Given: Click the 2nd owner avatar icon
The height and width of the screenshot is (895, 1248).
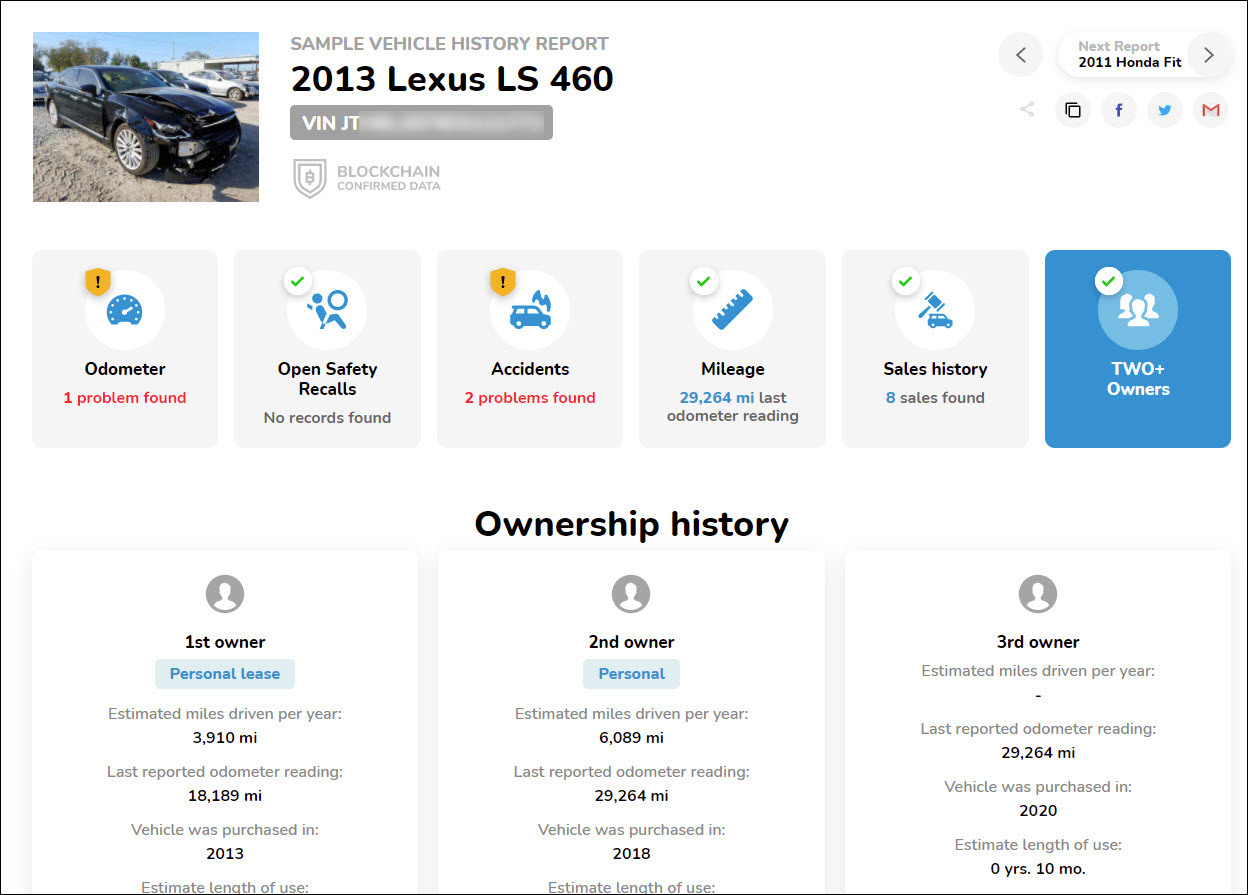Looking at the screenshot, I should 631,594.
